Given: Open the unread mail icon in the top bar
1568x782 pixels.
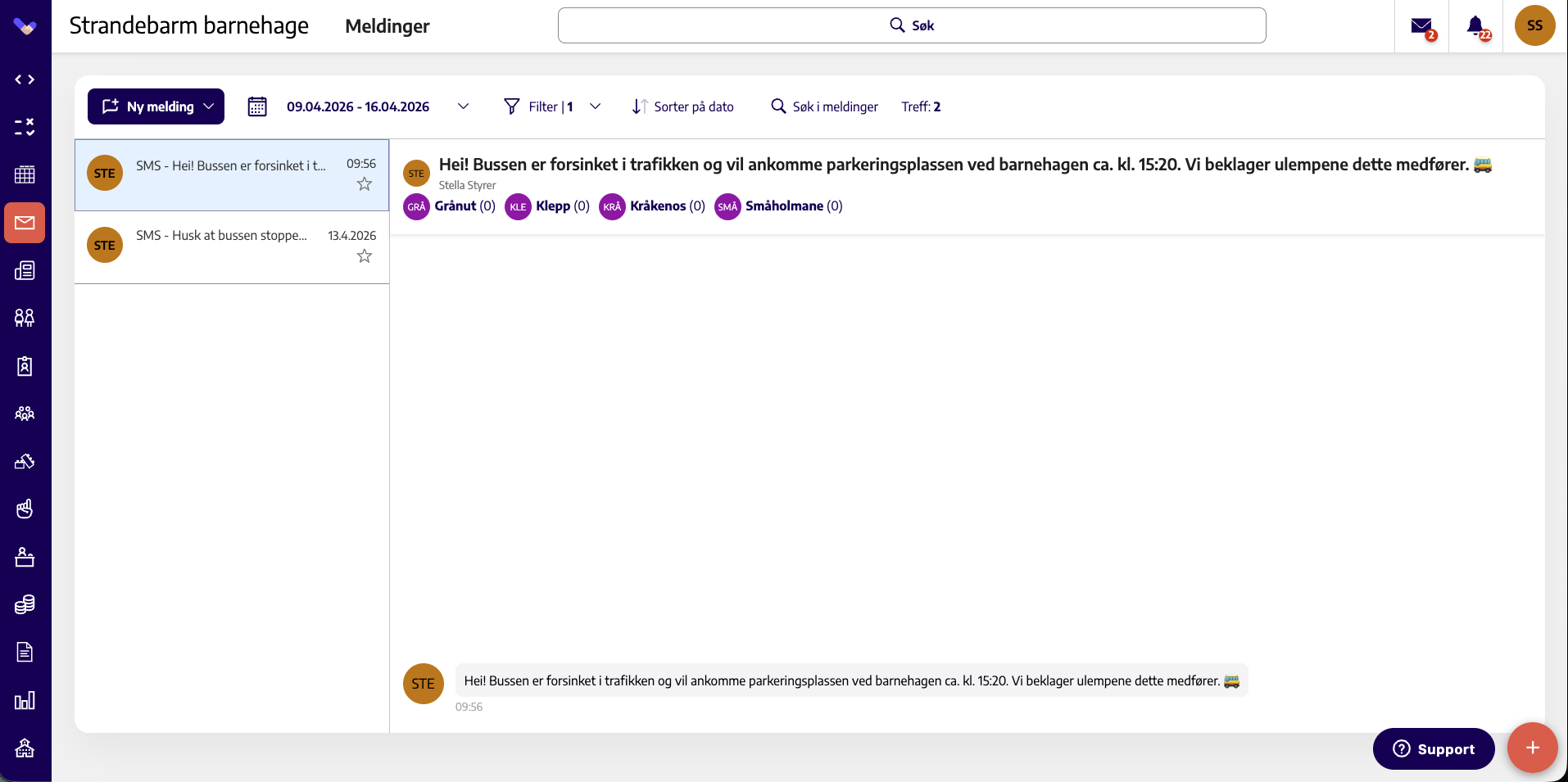Looking at the screenshot, I should tap(1422, 27).
